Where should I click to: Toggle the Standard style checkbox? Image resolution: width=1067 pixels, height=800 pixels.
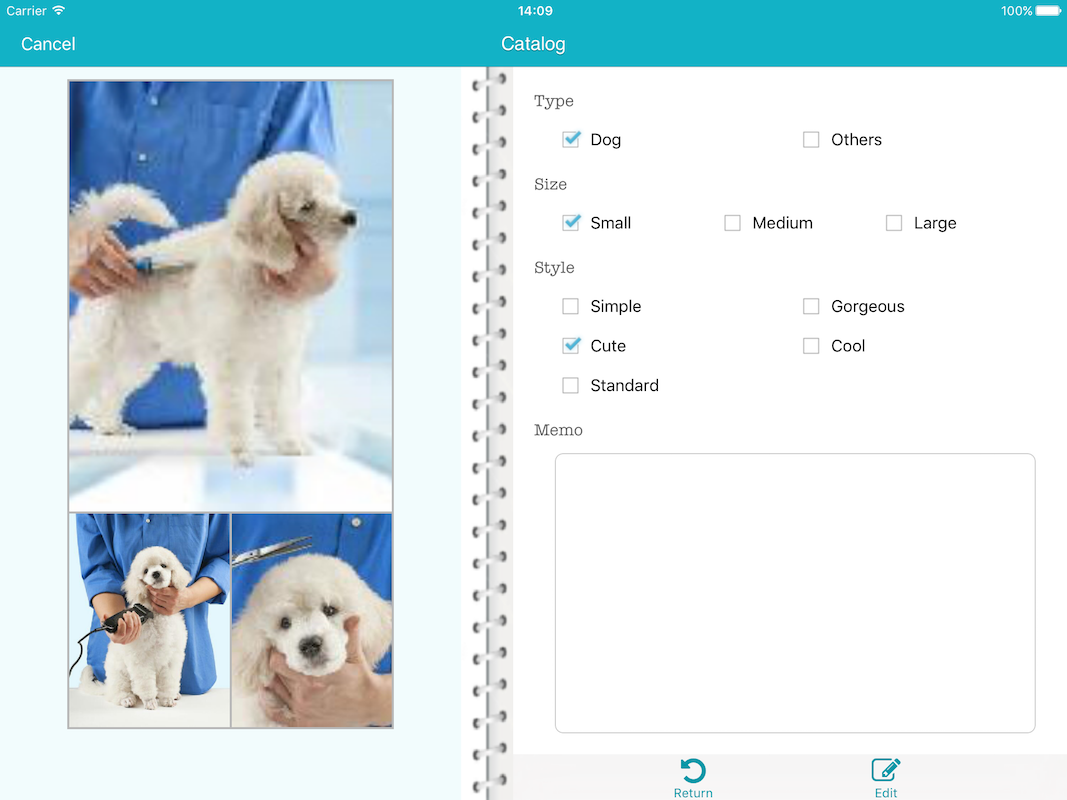tap(571, 386)
